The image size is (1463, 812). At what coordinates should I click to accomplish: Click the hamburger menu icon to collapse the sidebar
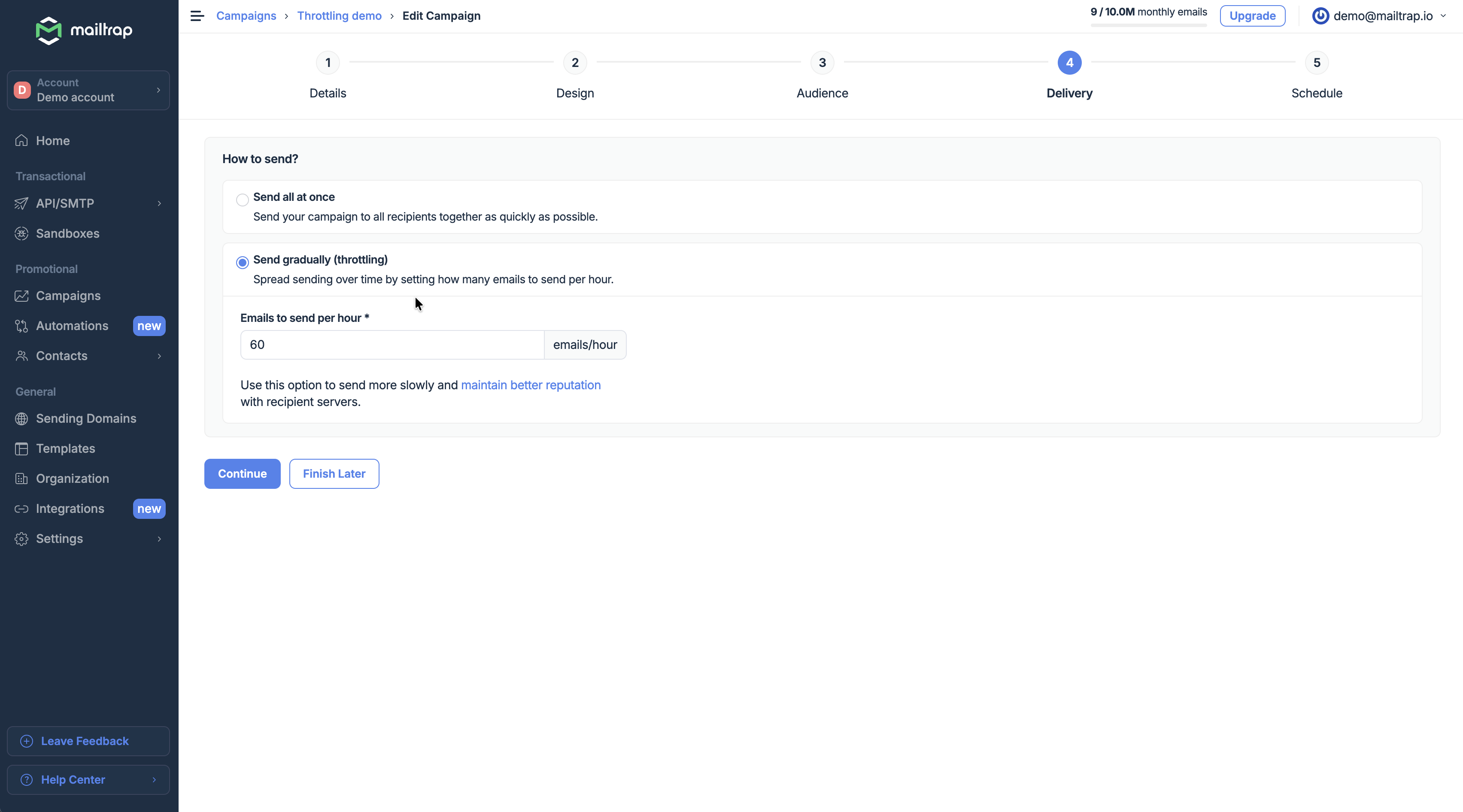[197, 16]
